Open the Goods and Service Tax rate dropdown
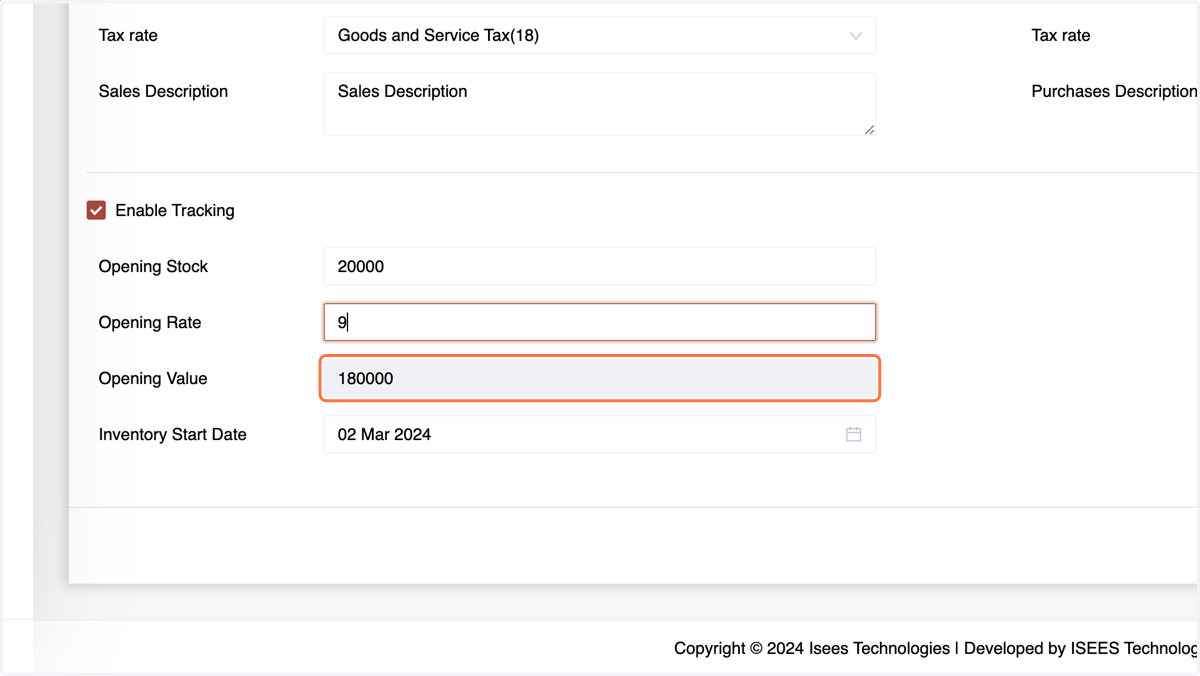 coord(600,35)
